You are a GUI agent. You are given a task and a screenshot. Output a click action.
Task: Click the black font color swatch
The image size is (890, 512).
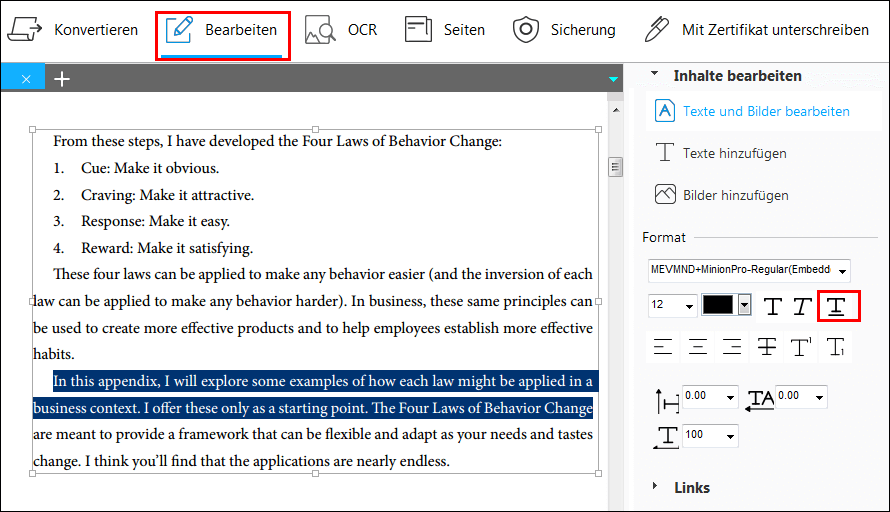pyautogui.click(x=718, y=305)
